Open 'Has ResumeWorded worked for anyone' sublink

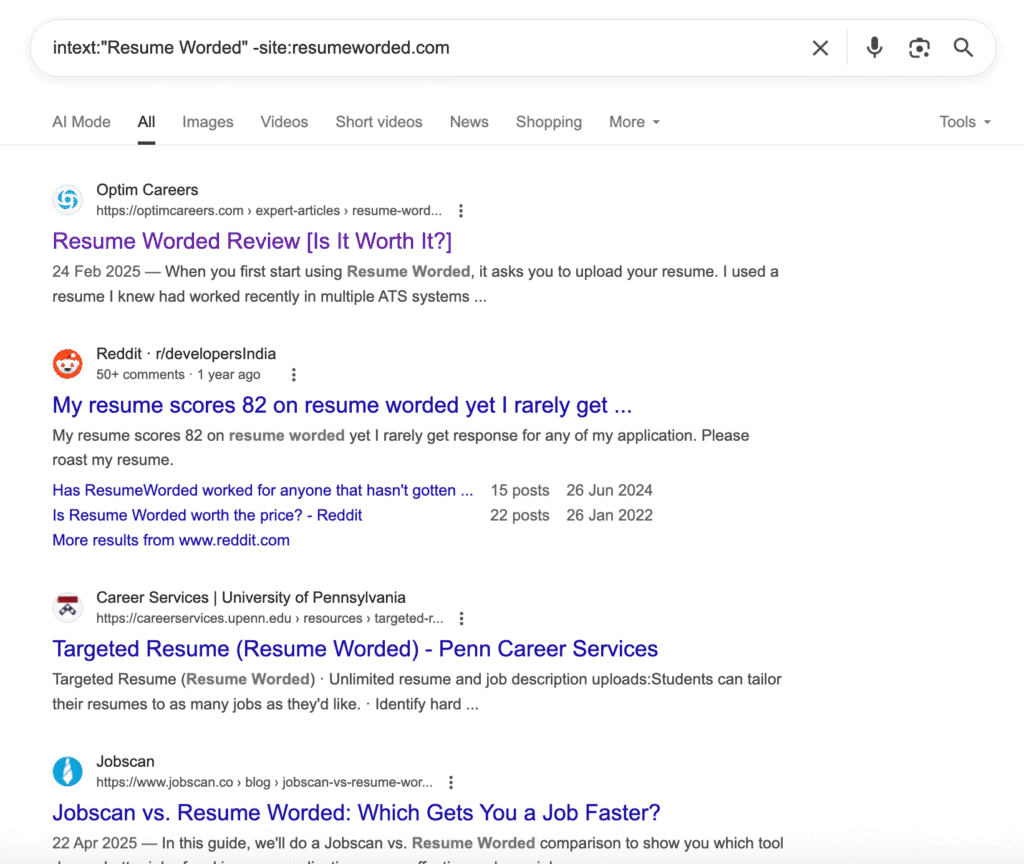coord(263,490)
